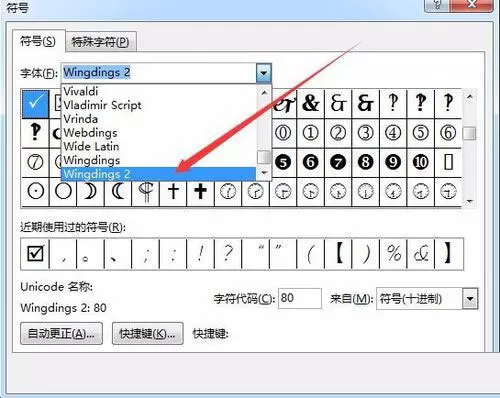
Task: Choose the semicolon in recently used symbols
Action: click(x=146, y=254)
